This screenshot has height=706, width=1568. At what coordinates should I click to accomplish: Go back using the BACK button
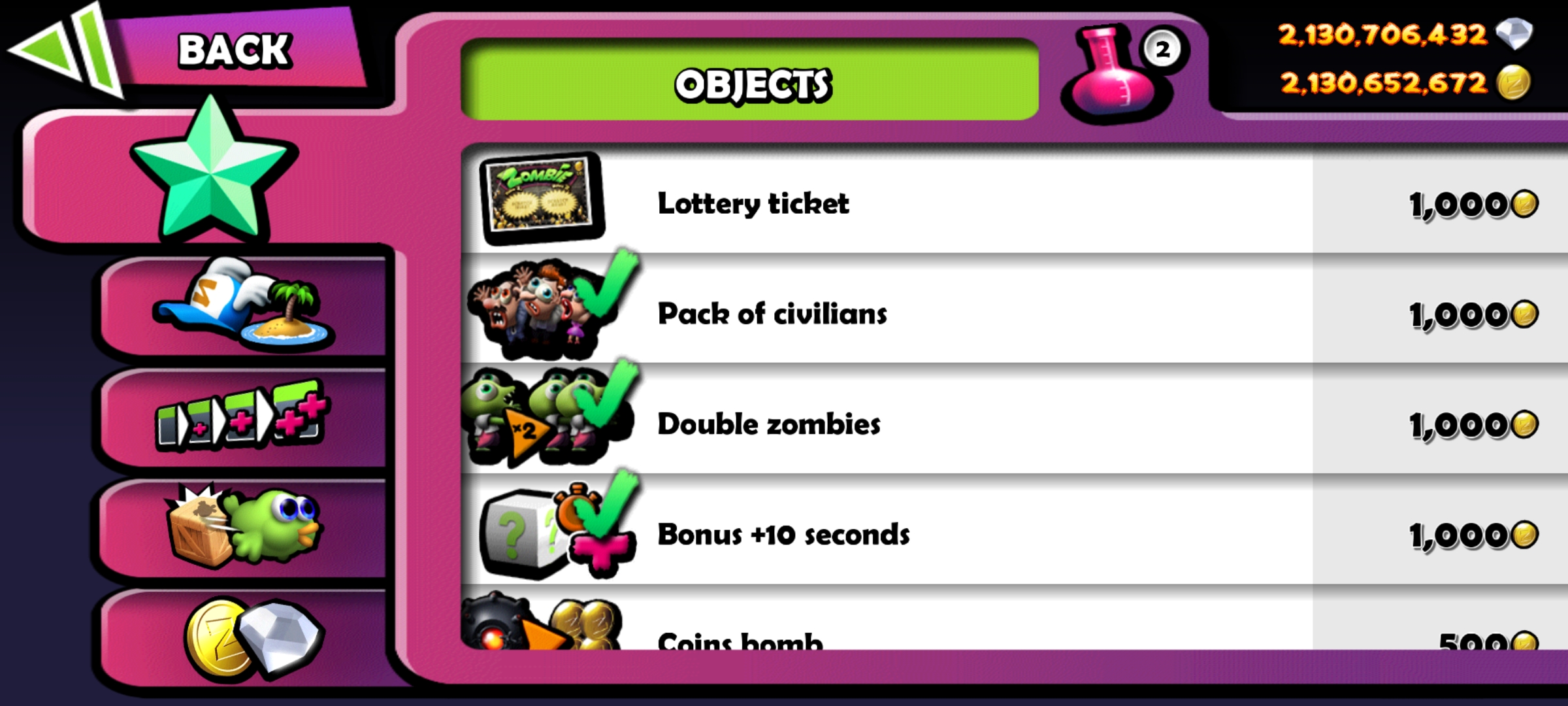point(235,50)
